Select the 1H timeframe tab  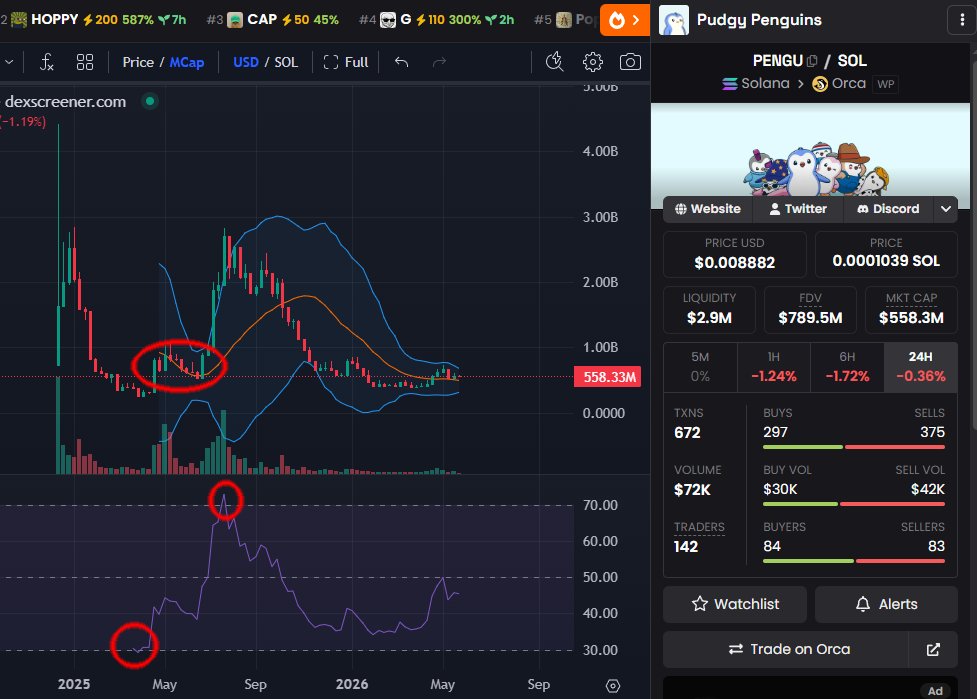click(x=774, y=367)
